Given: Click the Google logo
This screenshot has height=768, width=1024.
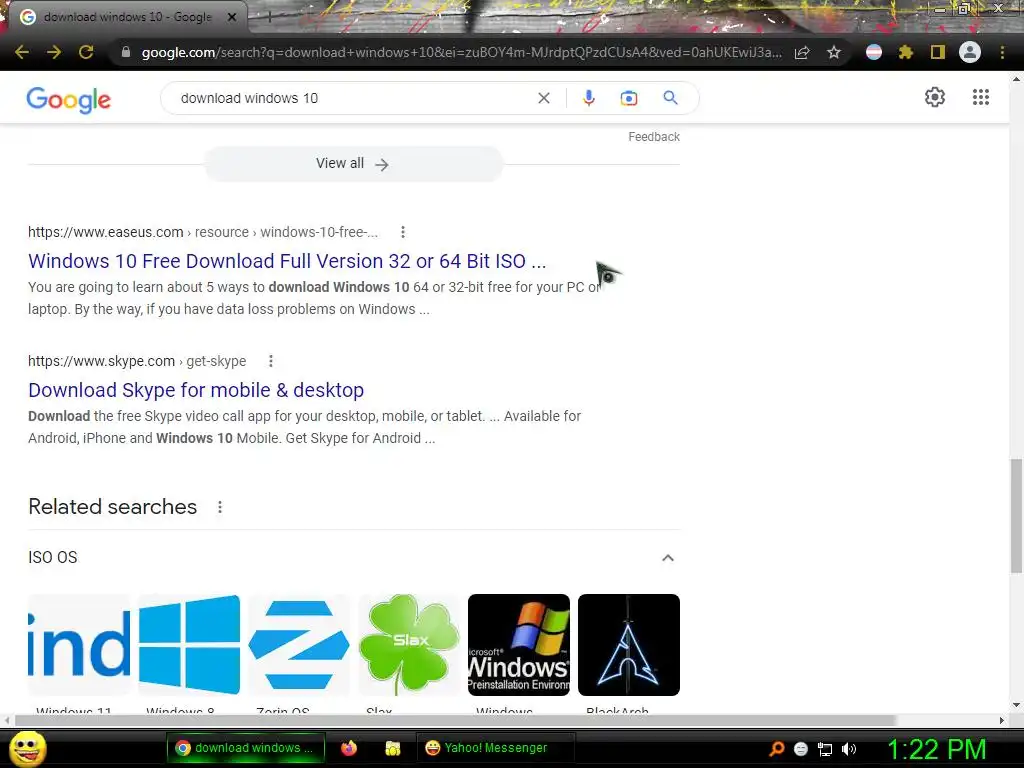Looking at the screenshot, I should (x=69, y=99).
